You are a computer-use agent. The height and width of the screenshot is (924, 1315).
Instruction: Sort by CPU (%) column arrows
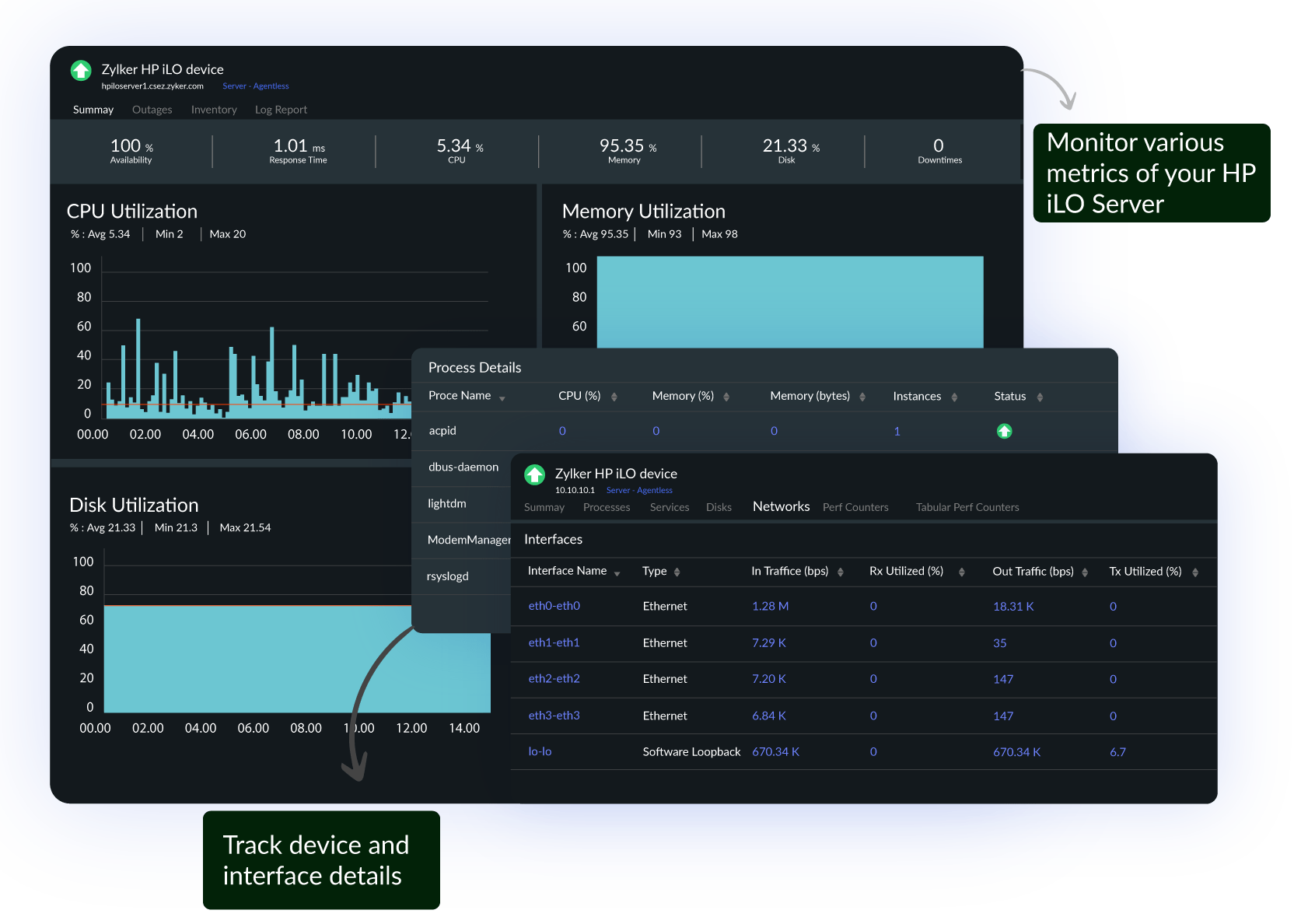pyautogui.click(x=614, y=397)
